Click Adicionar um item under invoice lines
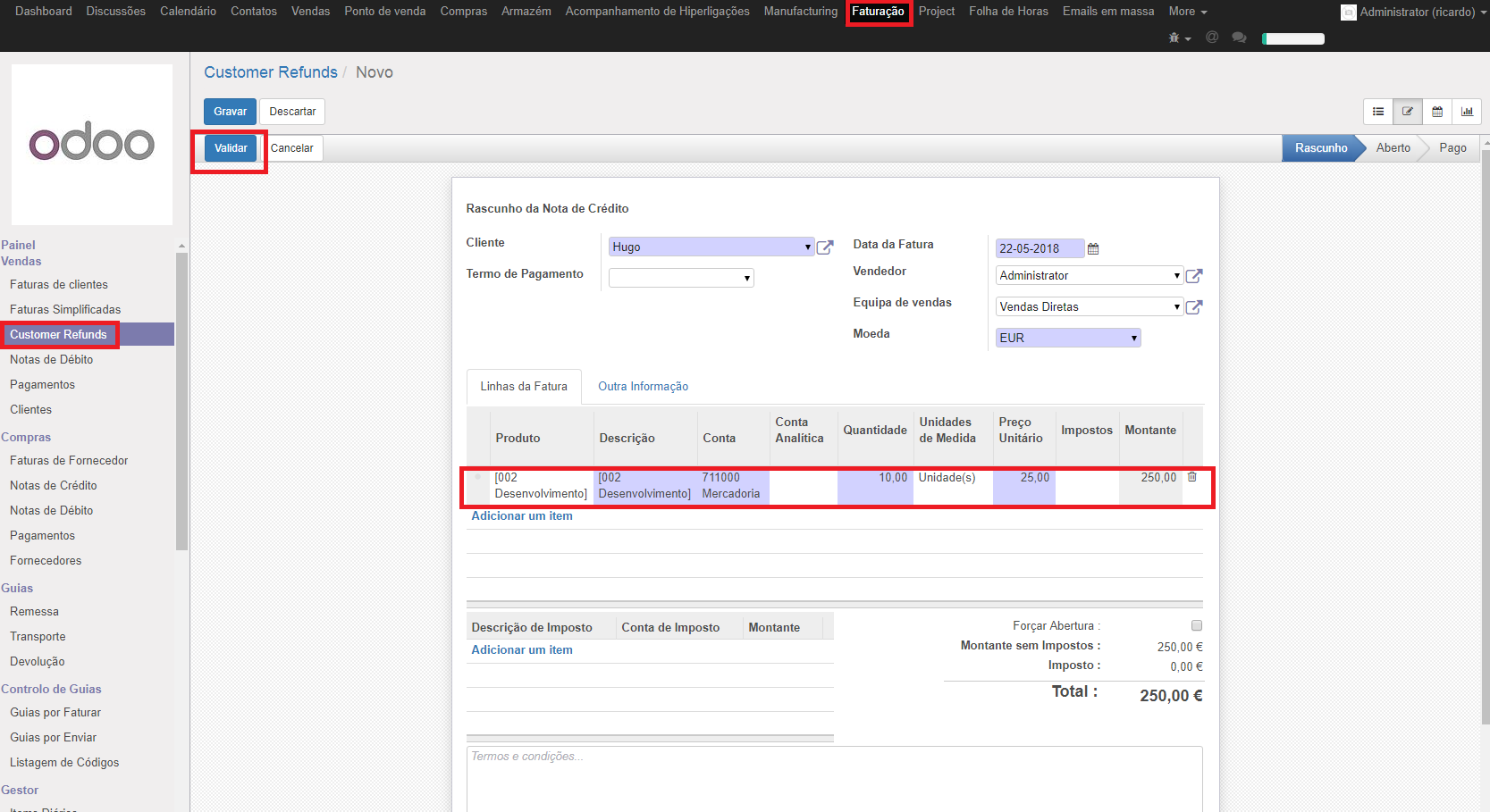This screenshot has height=812, width=1490. [x=522, y=516]
